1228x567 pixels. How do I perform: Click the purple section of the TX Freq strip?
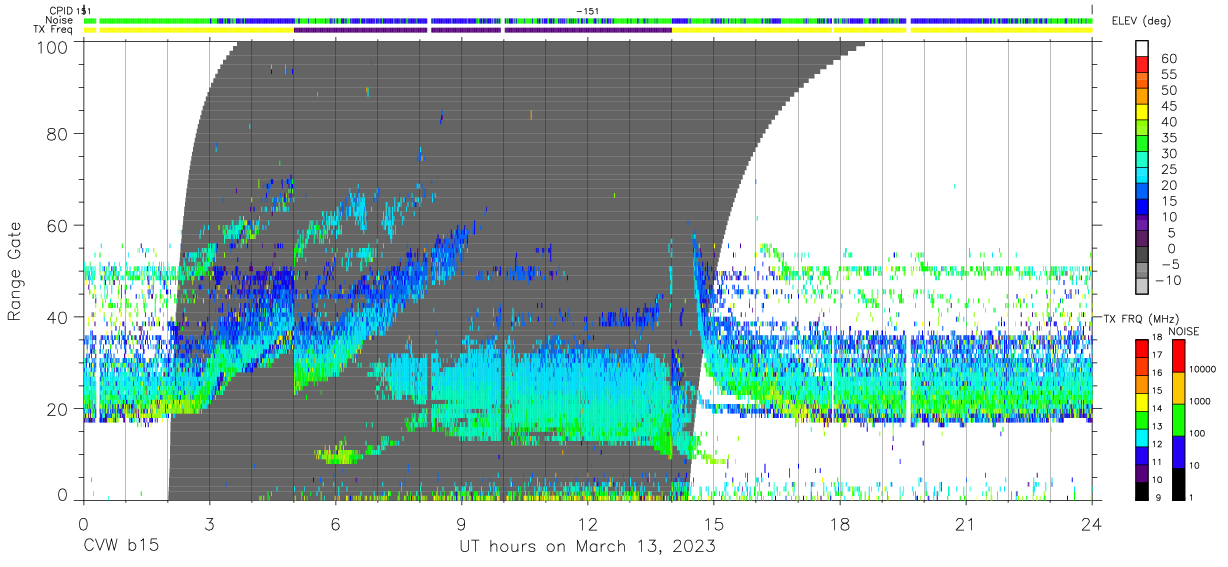pyautogui.click(x=483, y=30)
